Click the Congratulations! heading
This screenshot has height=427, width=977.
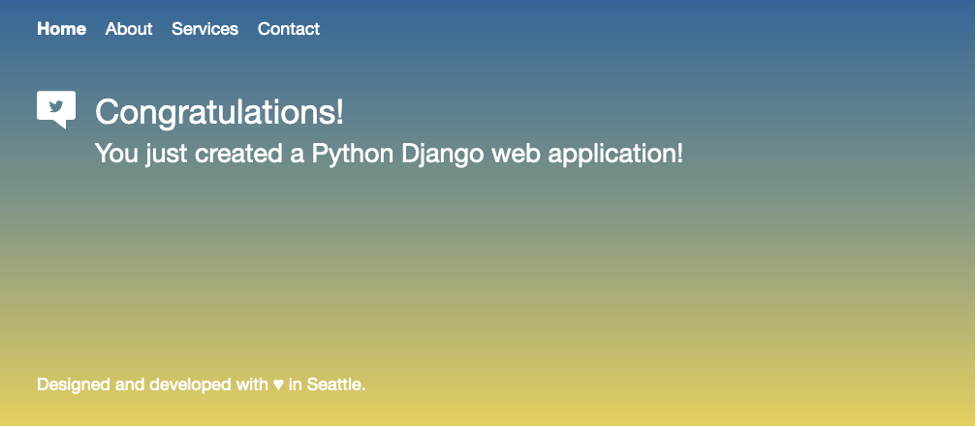pyautogui.click(x=219, y=112)
